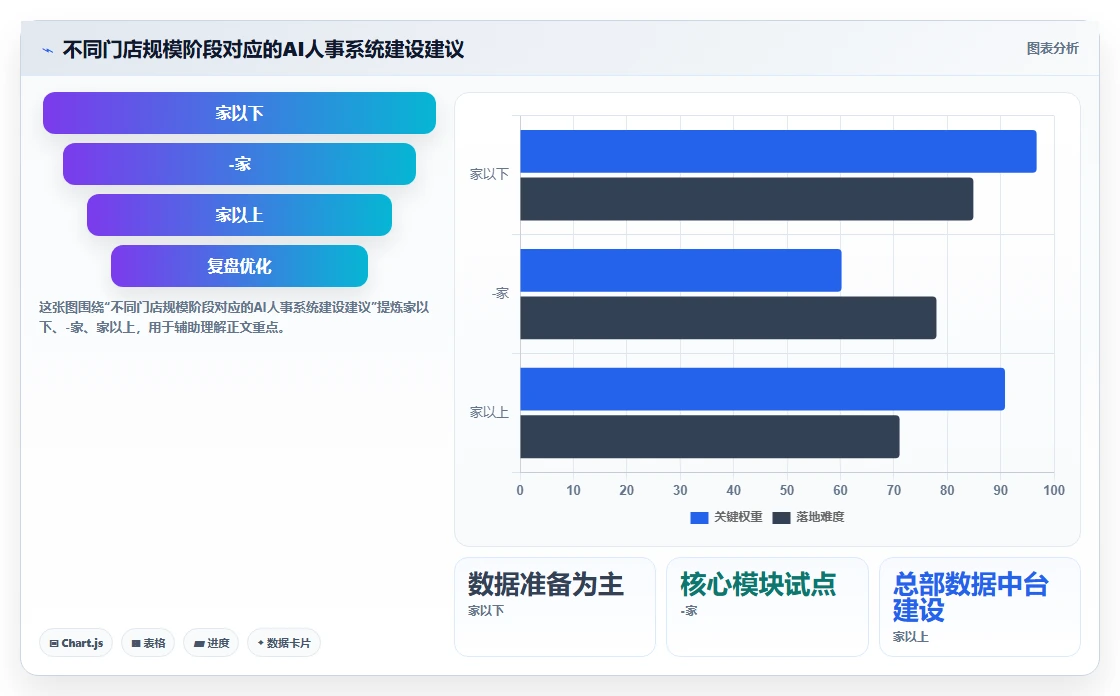Screen dimensions: 1120x696
Task: Open the 数据准备为主 data card
Action: tap(555, 607)
